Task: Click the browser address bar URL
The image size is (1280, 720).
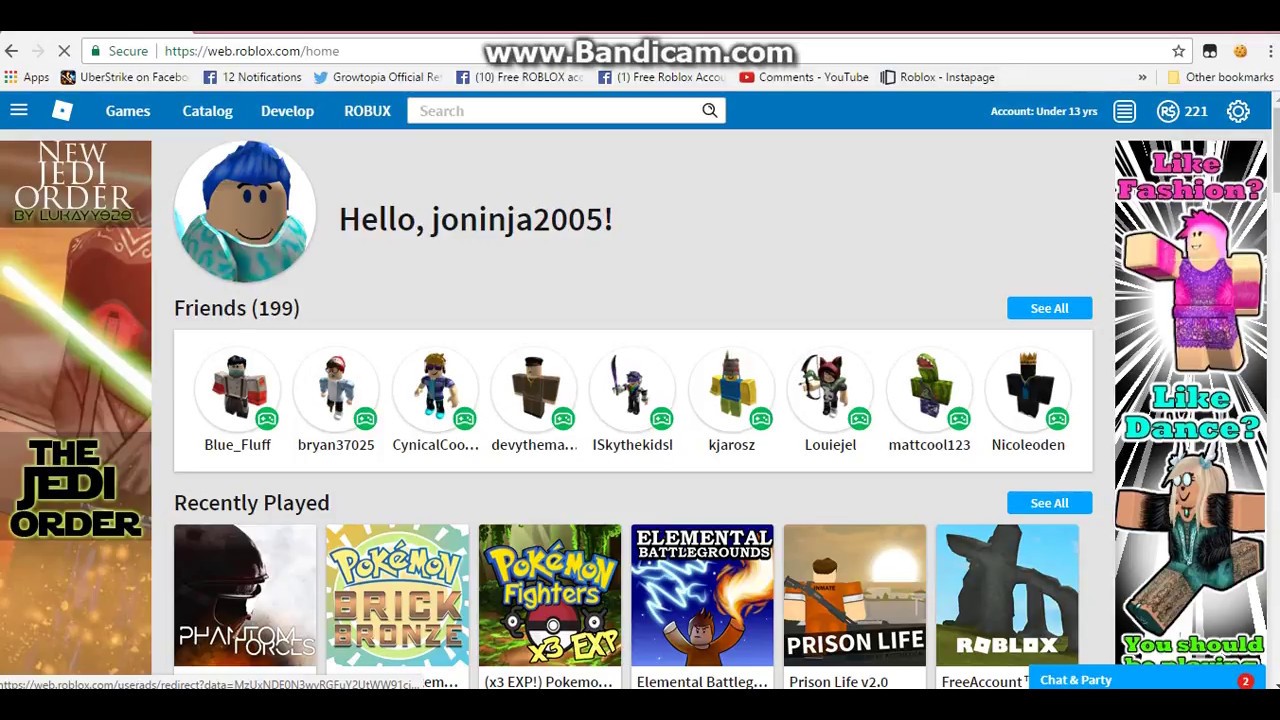Action: tap(252, 51)
